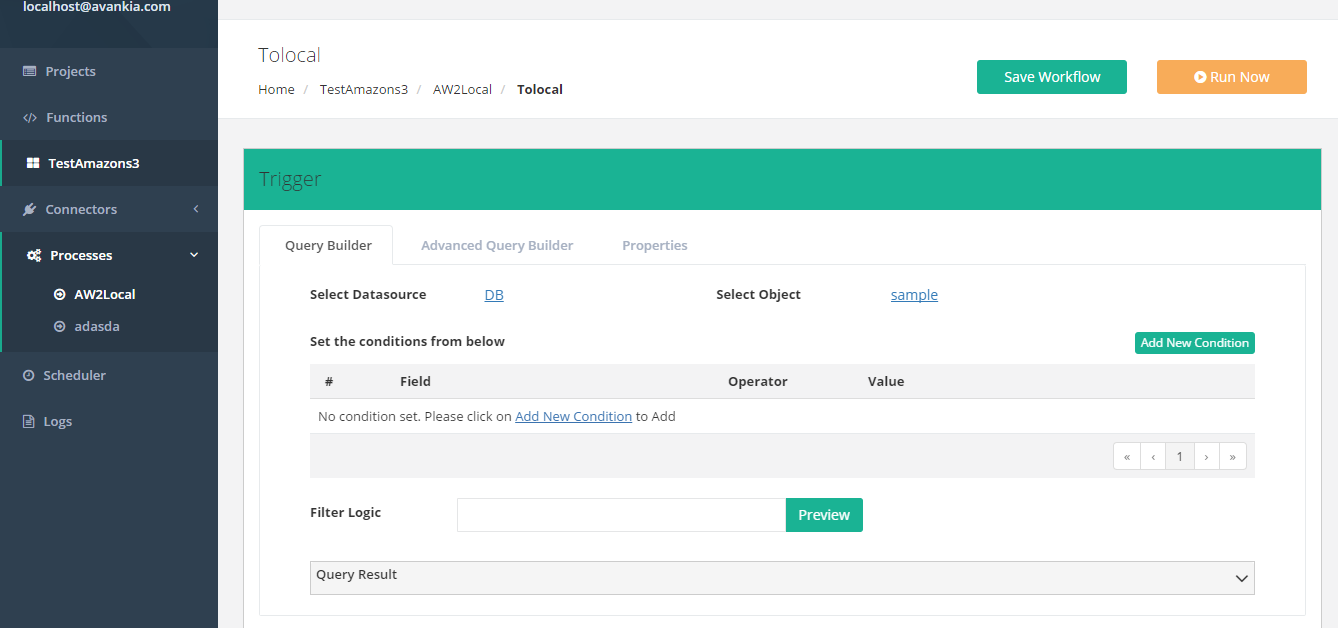This screenshot has height=628, width=1338.
Task: Click the Scheduler clock icon
Action: coord(28,376)
